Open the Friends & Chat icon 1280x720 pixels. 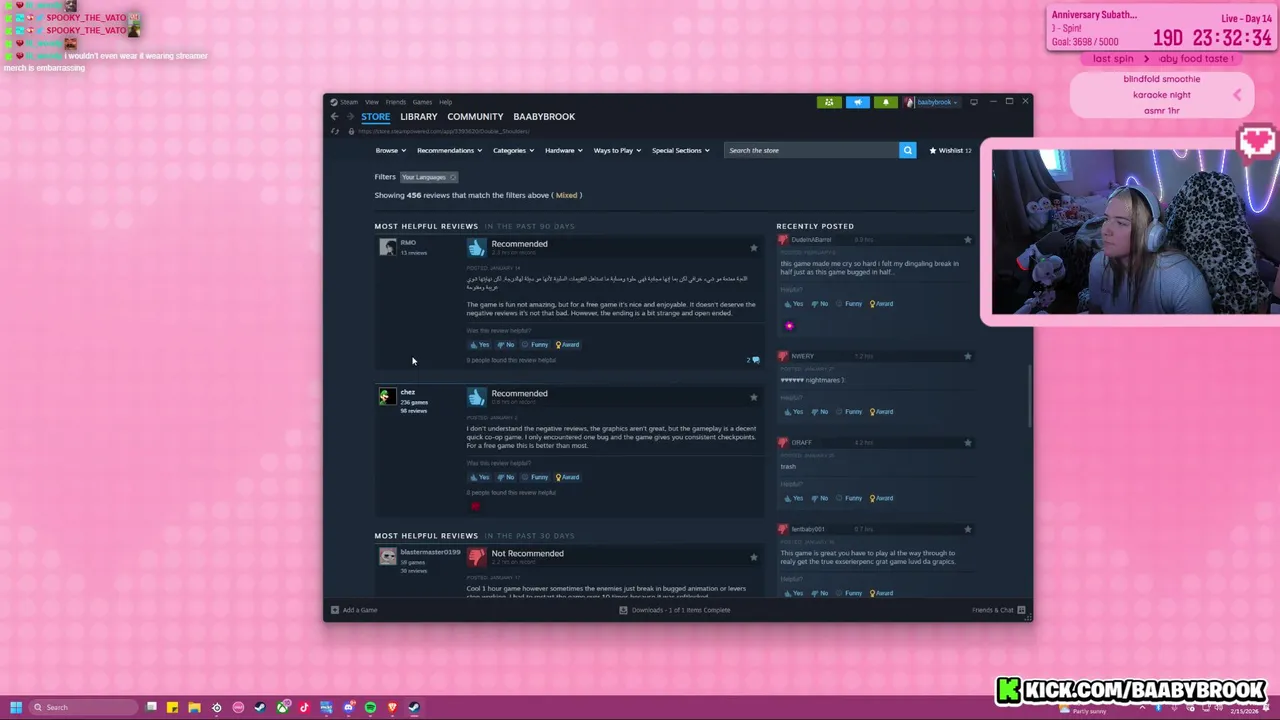pos(1021,610)
